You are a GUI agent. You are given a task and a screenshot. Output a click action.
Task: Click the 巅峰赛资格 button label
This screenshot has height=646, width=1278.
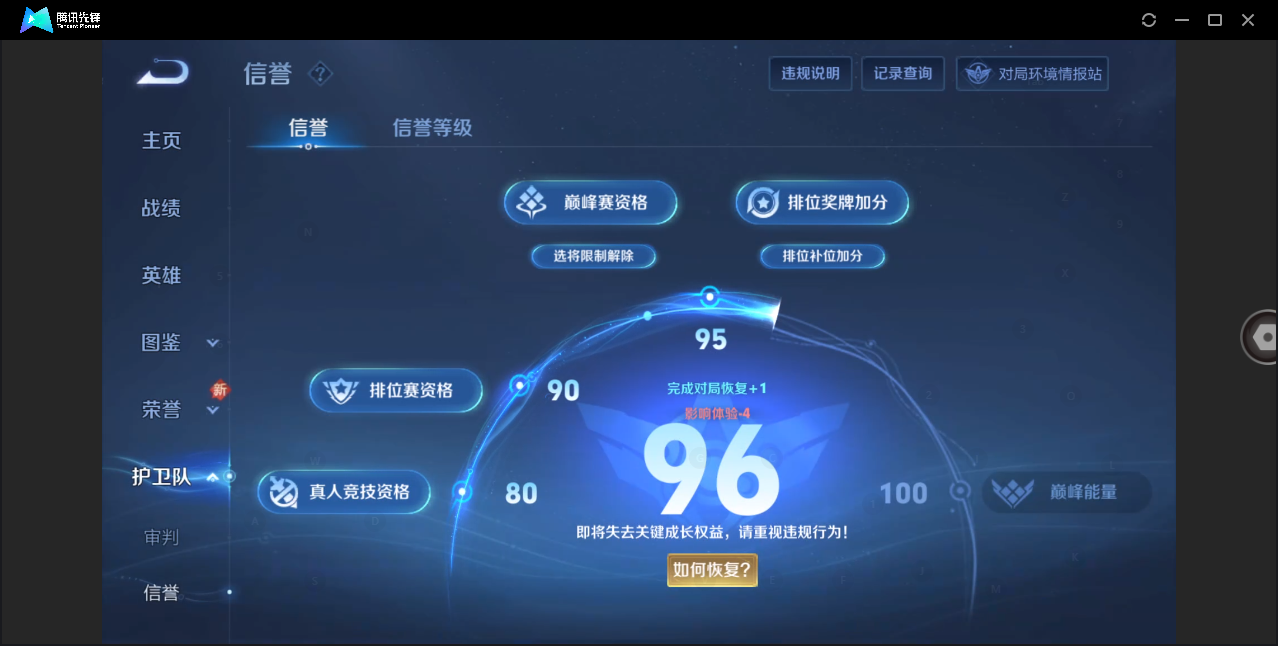pyautogui.click(x=606, y=203)
